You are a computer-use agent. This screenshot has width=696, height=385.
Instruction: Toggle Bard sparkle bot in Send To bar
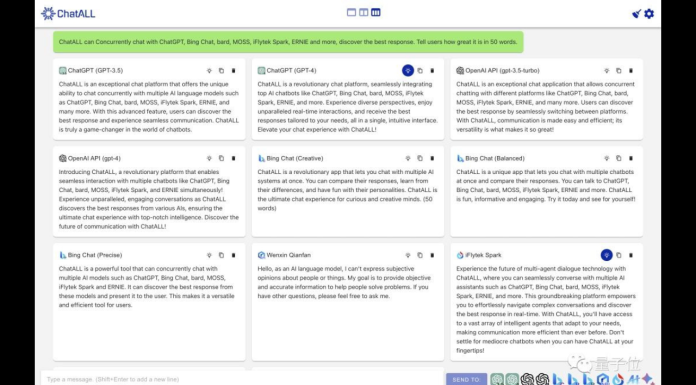click(x=649, y=379)
